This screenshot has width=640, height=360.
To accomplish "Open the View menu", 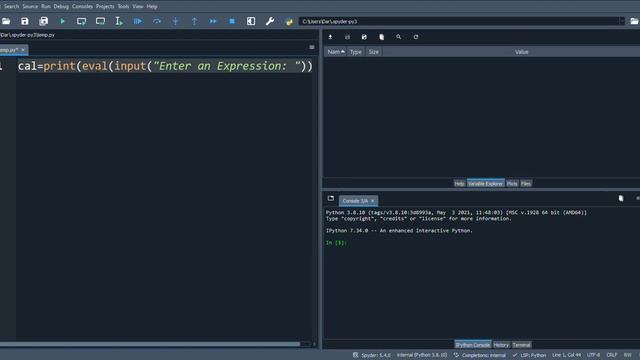I will click(138, 6).
